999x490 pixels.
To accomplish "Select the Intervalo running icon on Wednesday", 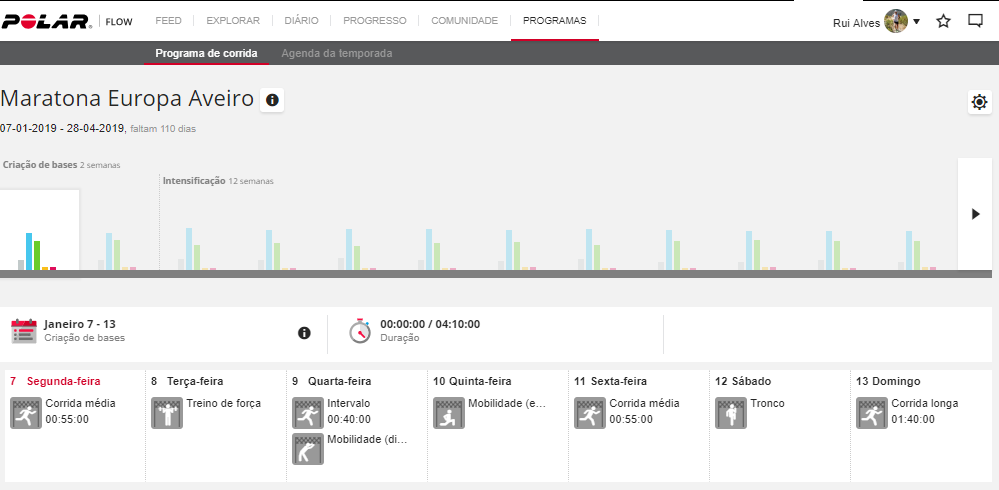I will (x=308, y=412).
